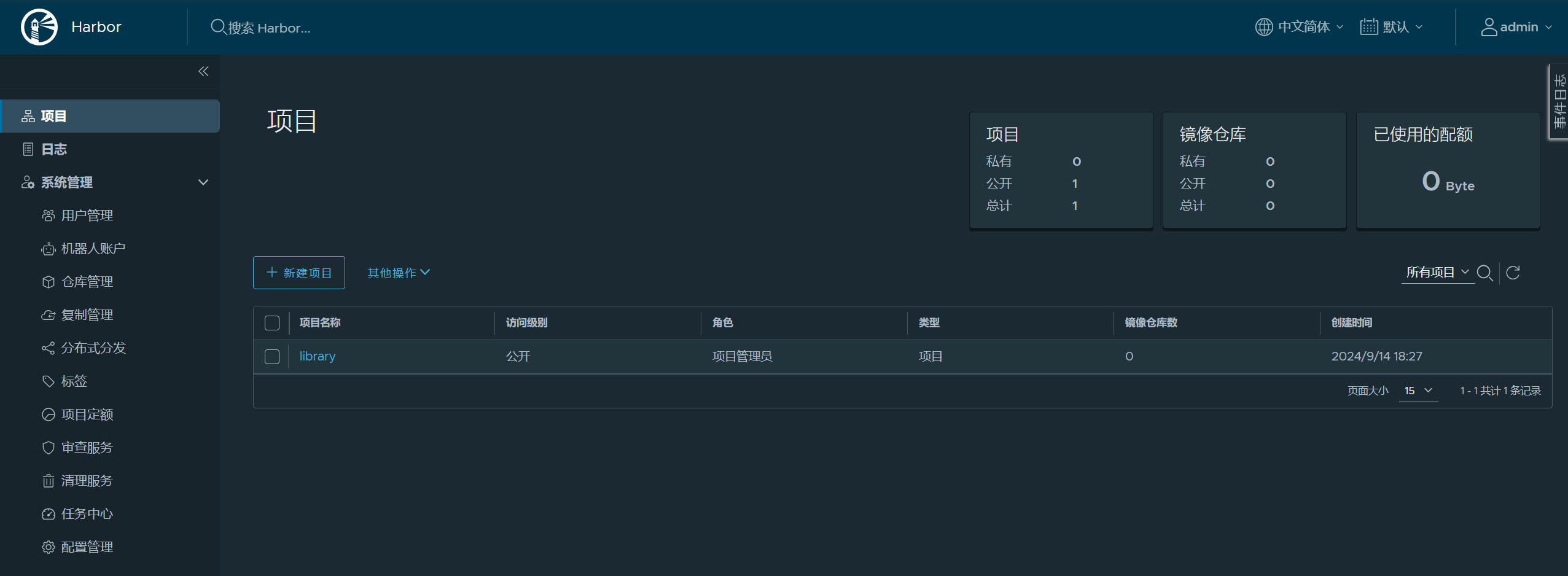Open the 其他操作 dropdown
Viewport: 1568px width, 576px height.
tap(399, 273)
